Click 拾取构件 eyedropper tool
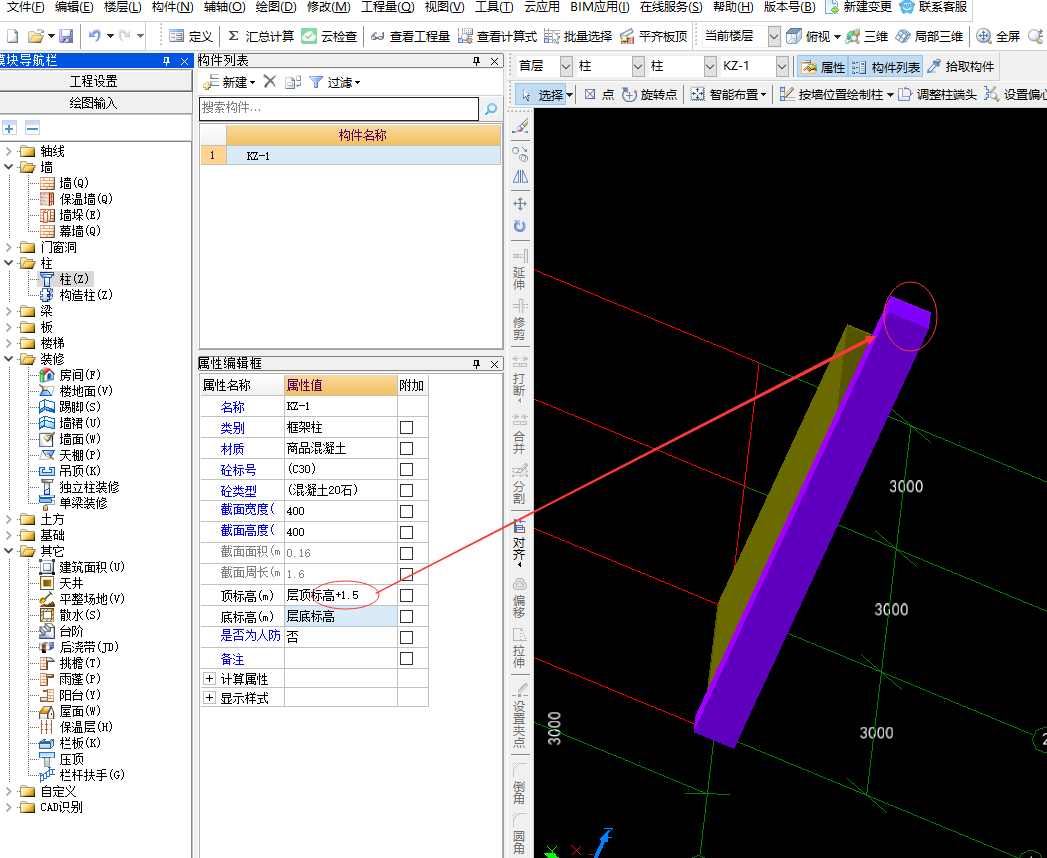 961,67
